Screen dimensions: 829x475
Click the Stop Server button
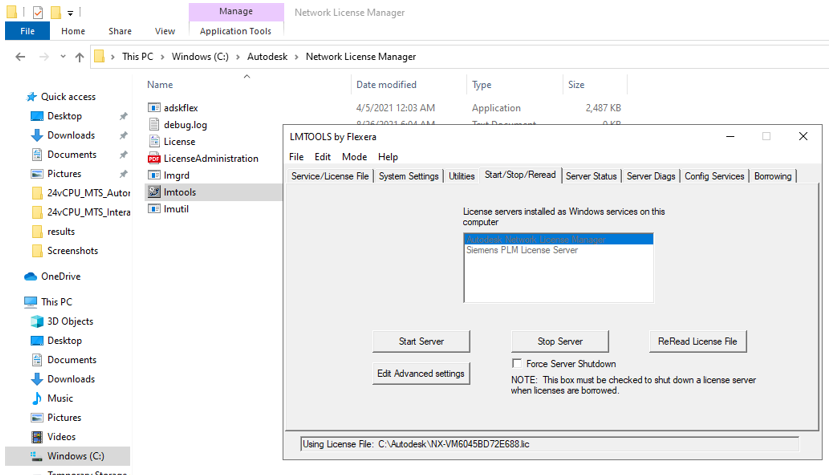[560, 341]
